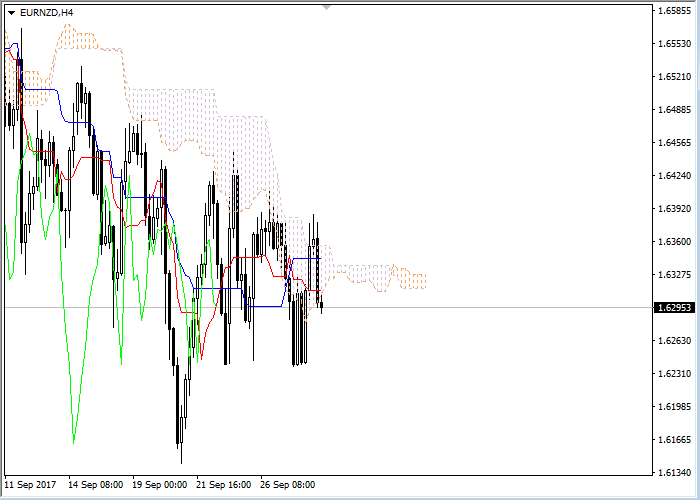This screenshot has height=500, width=700.
Task: Click the EURNZD,H4 chart title
Action: (x=46, y=13)
